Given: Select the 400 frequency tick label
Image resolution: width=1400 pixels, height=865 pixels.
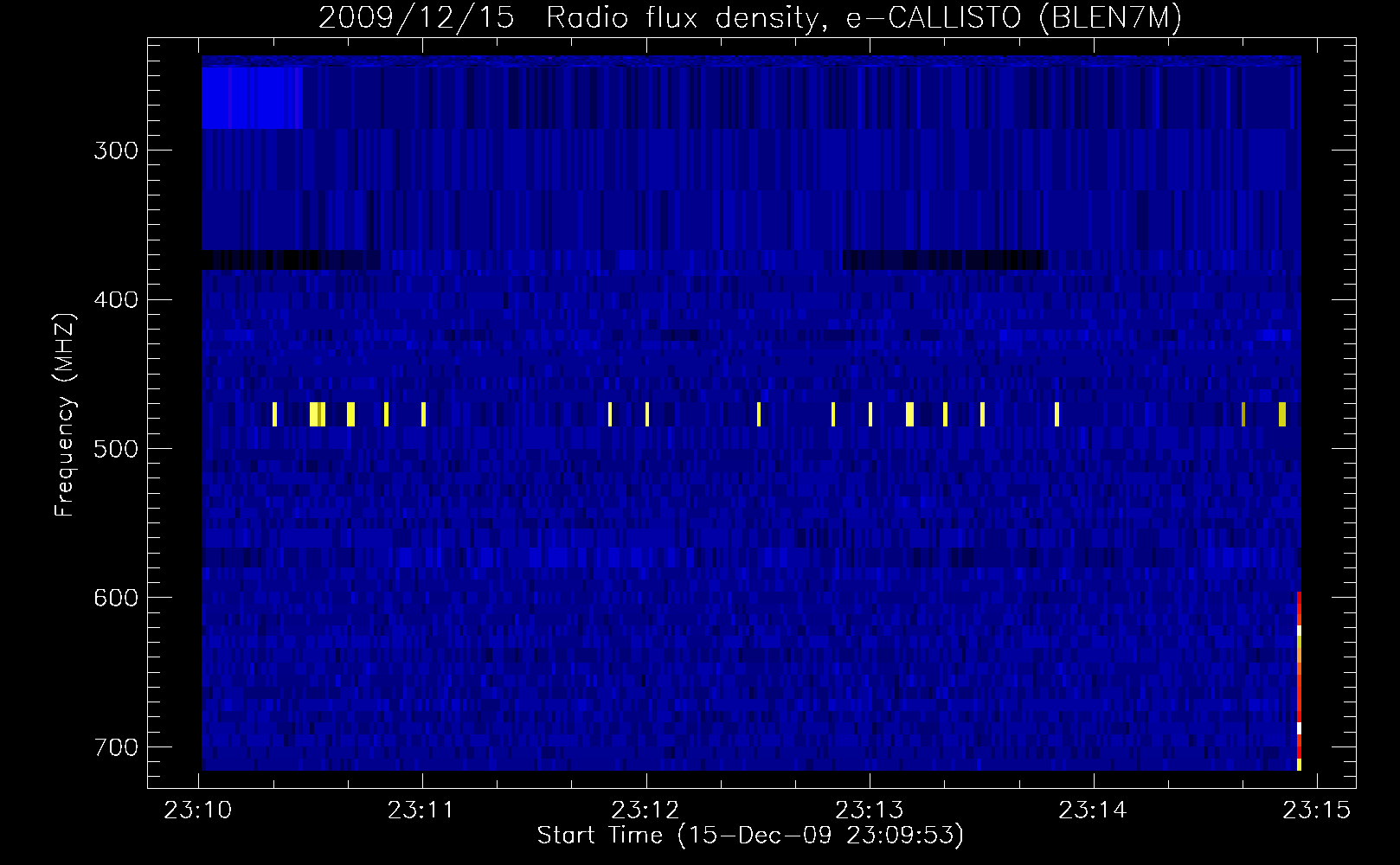Looking at the screenshot, I should tap(116, 300).
